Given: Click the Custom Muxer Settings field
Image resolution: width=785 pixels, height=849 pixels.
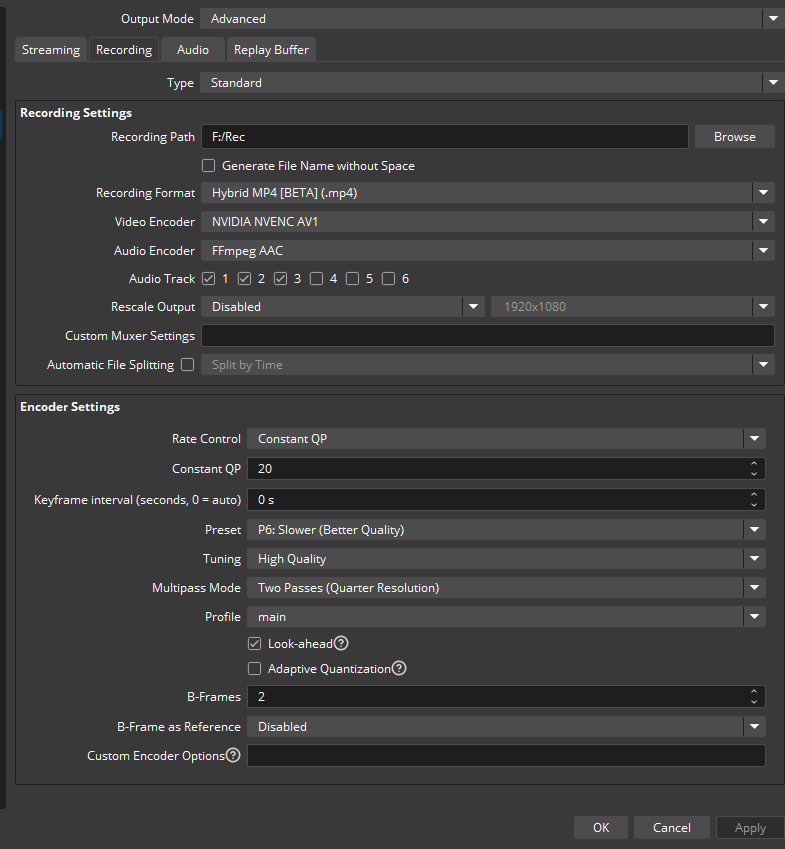Looking at the screenshot, I should pos(488,336).
